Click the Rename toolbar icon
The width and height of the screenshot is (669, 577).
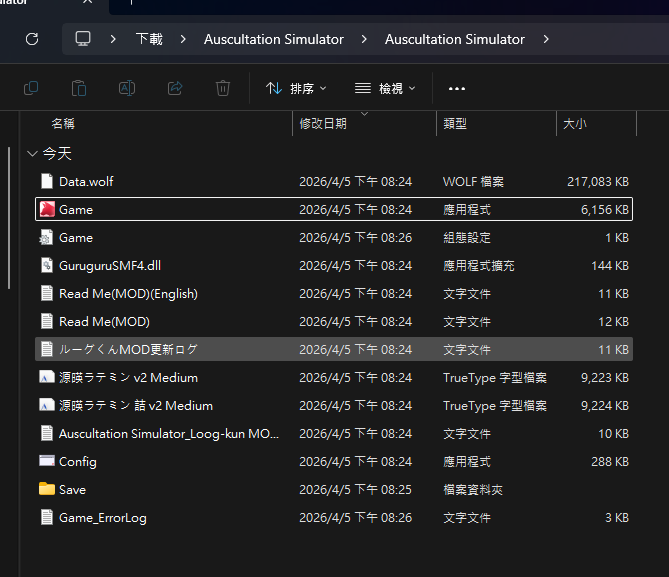[127, 88]
